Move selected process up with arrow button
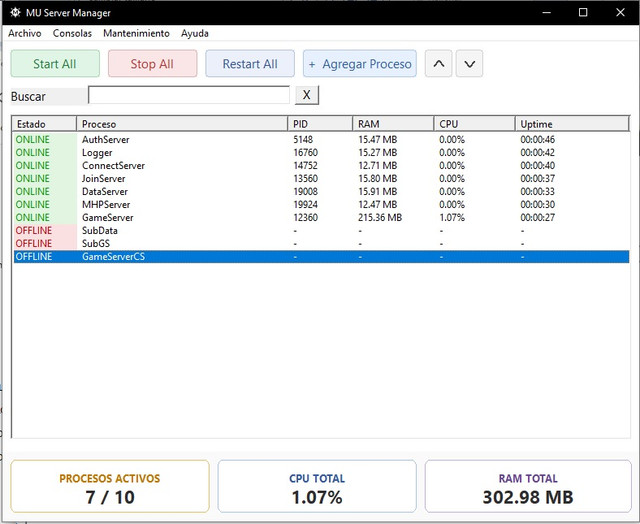 [438, 64]
